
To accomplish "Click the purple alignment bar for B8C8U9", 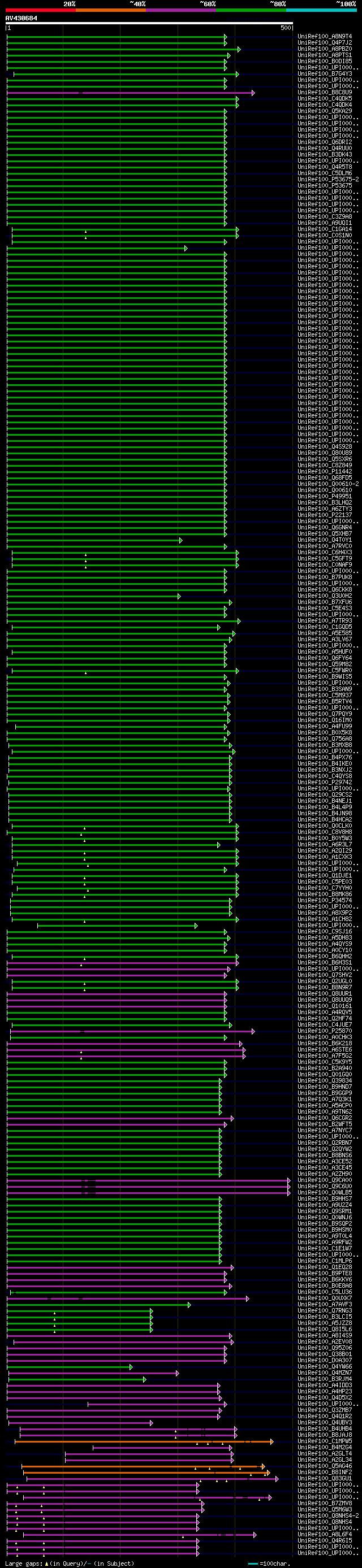I will tap(131, 93).
